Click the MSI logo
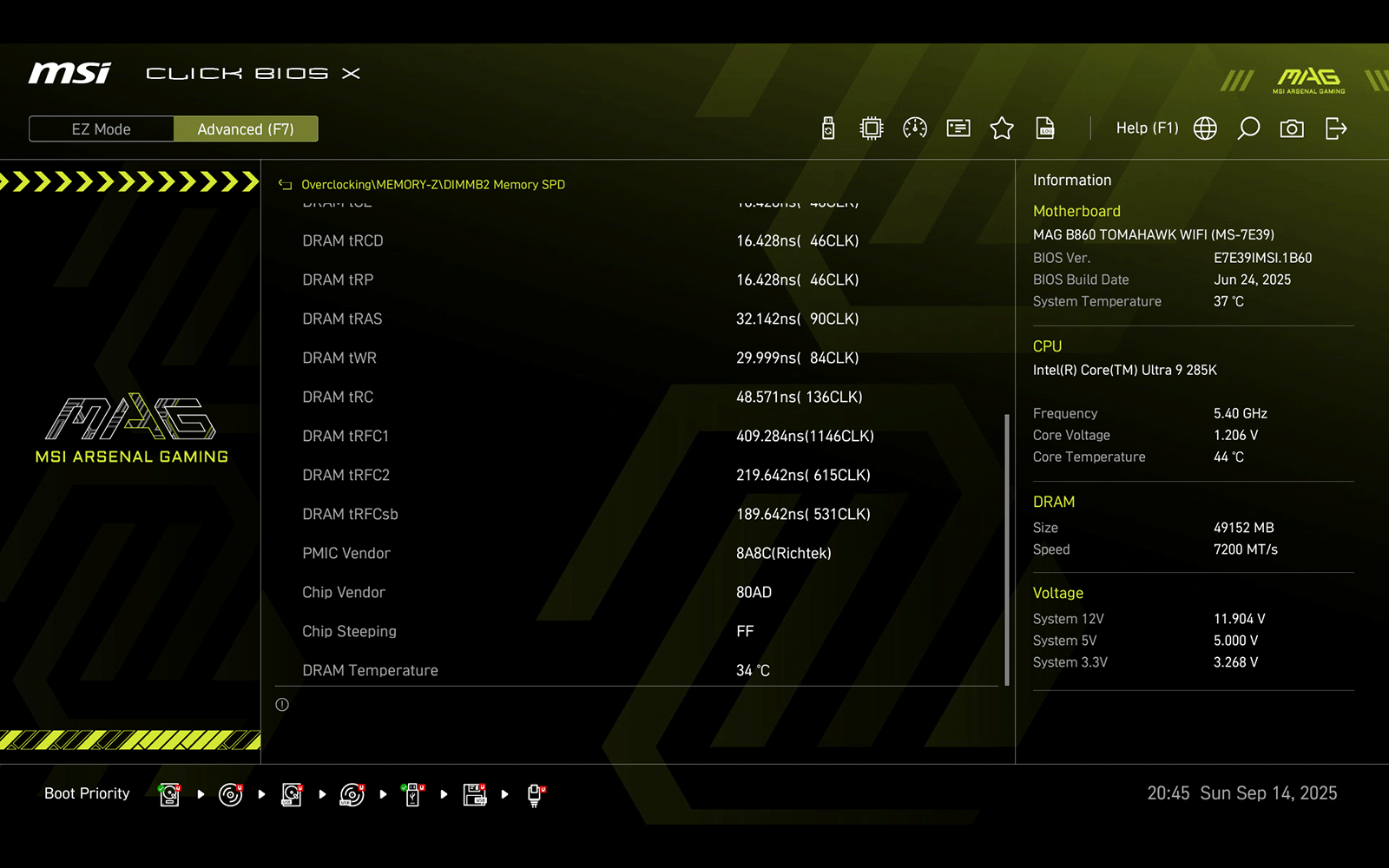The image size is (1389, 868). [x=69, y=74]
